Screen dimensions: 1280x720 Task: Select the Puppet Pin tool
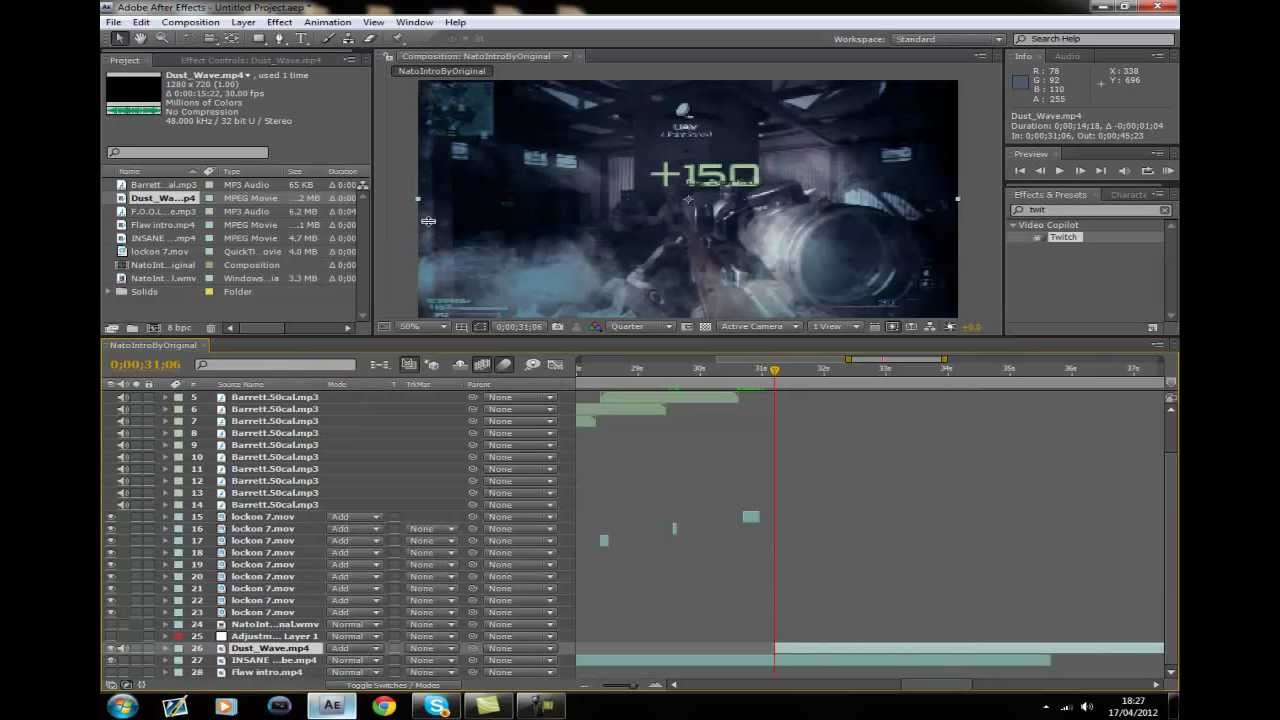(398, 39)
